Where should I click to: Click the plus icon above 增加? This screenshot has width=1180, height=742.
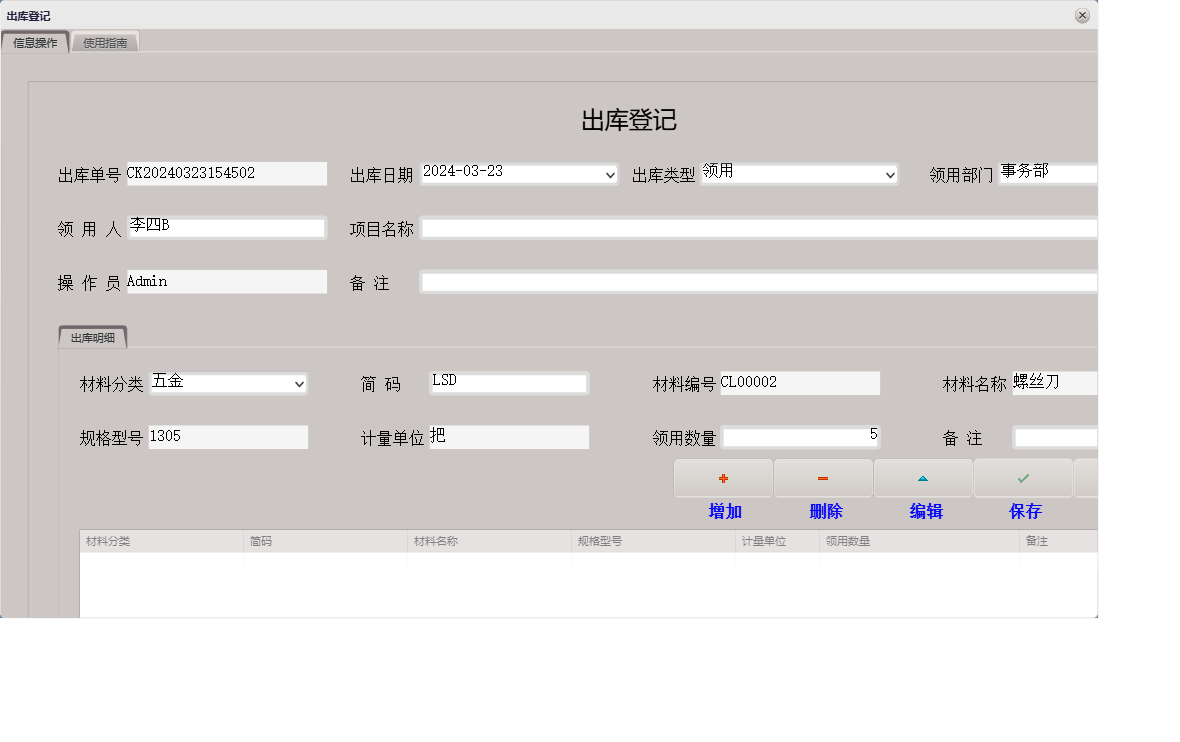coord(723,477)
